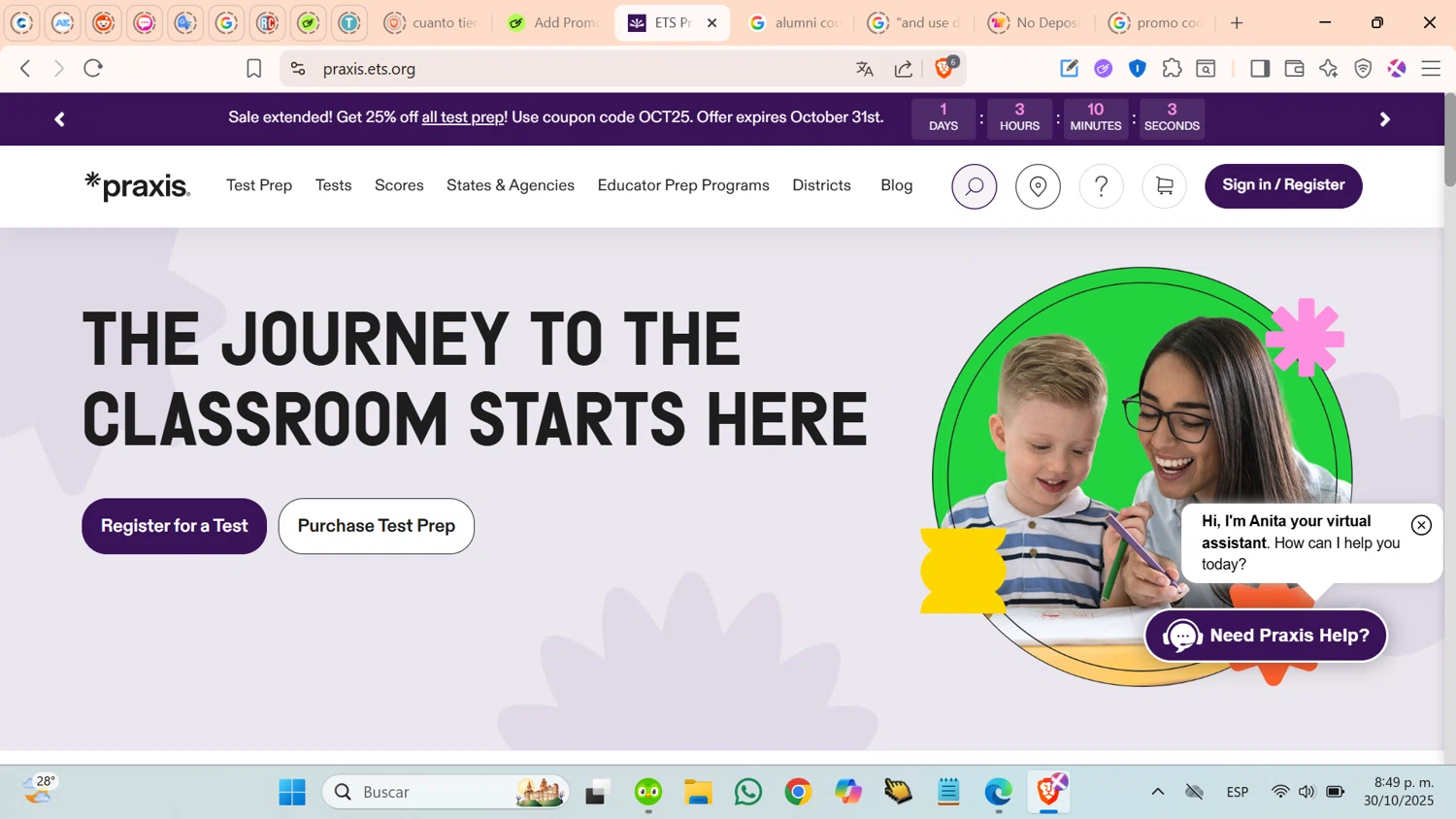Click Register for a Test button
The image size is (1456, 819).
coord(174,526)
